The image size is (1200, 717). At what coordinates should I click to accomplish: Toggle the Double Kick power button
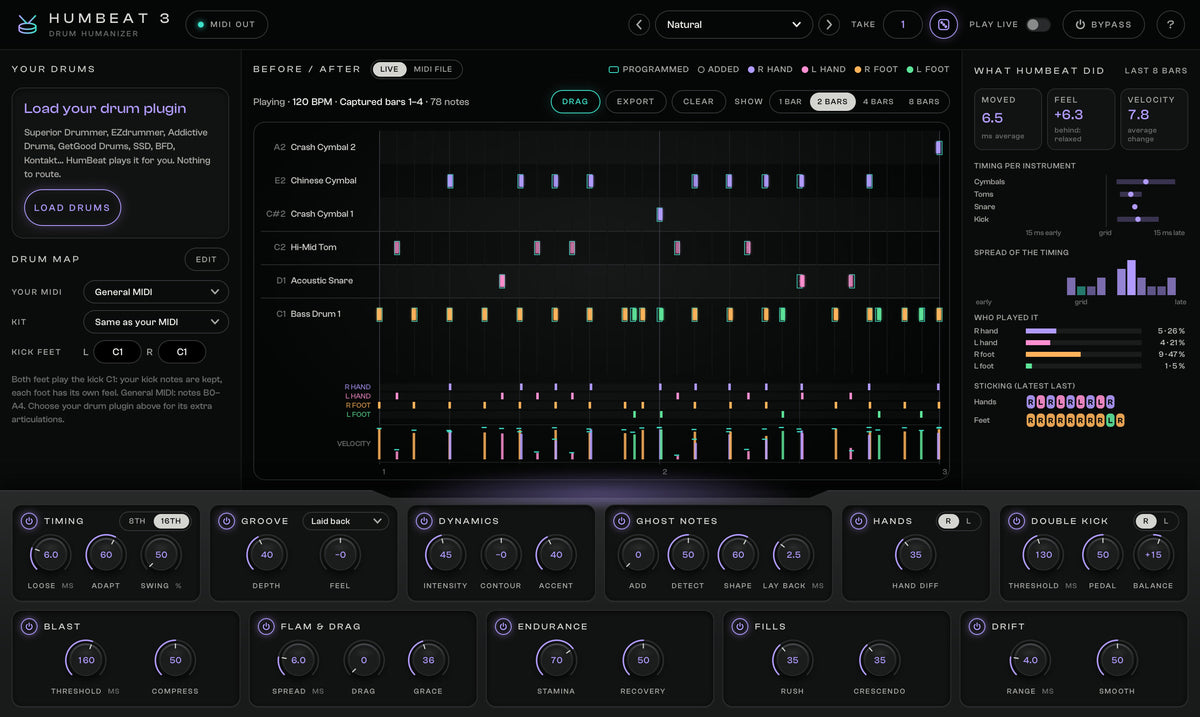1016,521
